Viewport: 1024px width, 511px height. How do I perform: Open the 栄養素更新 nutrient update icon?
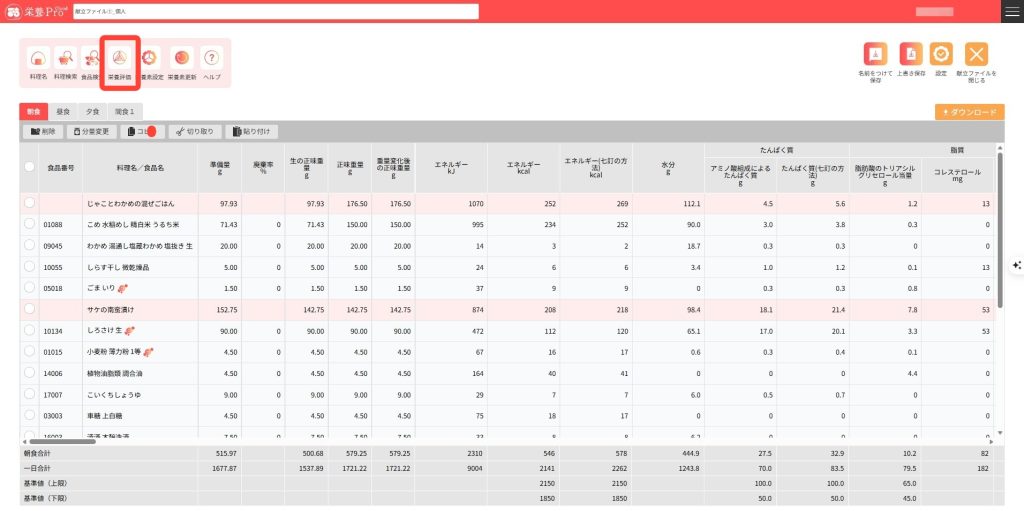(182, 61)
